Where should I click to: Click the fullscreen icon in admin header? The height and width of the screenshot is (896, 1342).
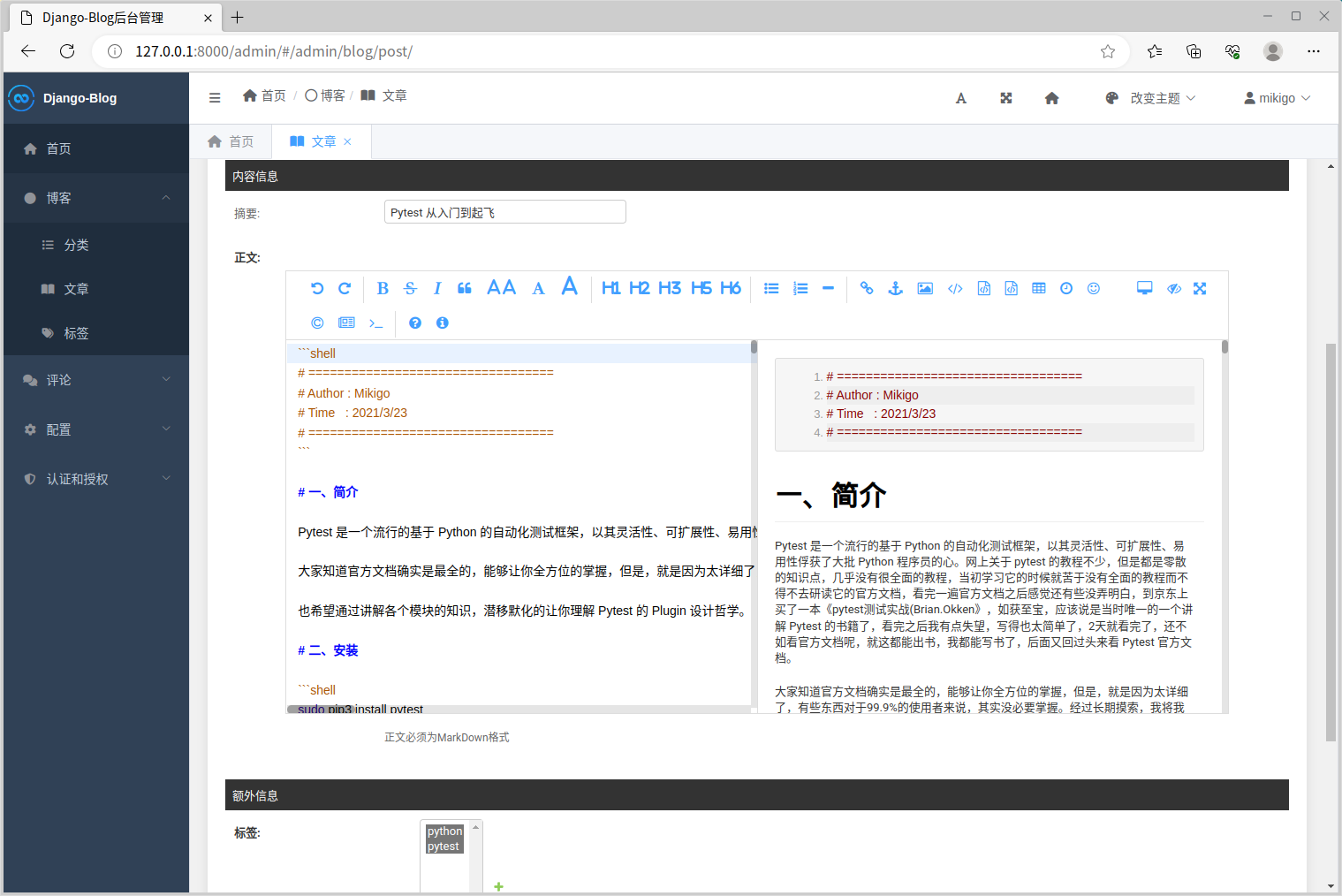pos(1006,98)
